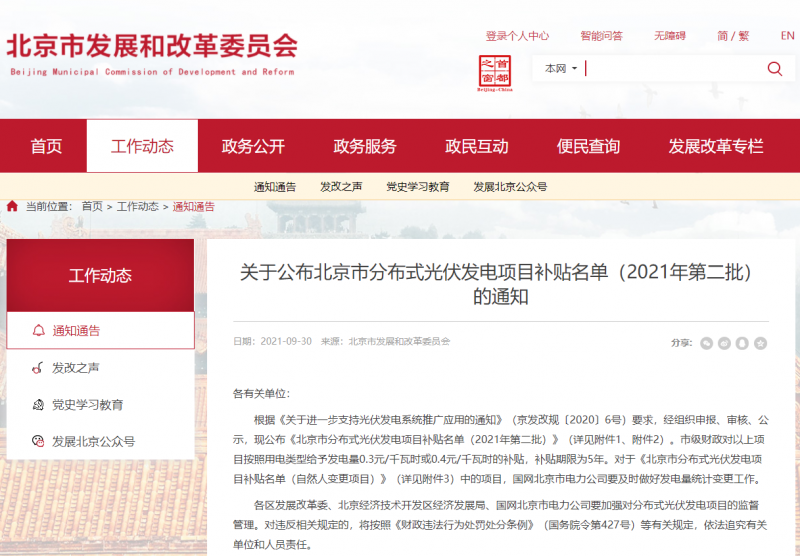Open the 政务公开 main navigation tab
This screenshot has height=556, width=800.
(x=253, y=146)
